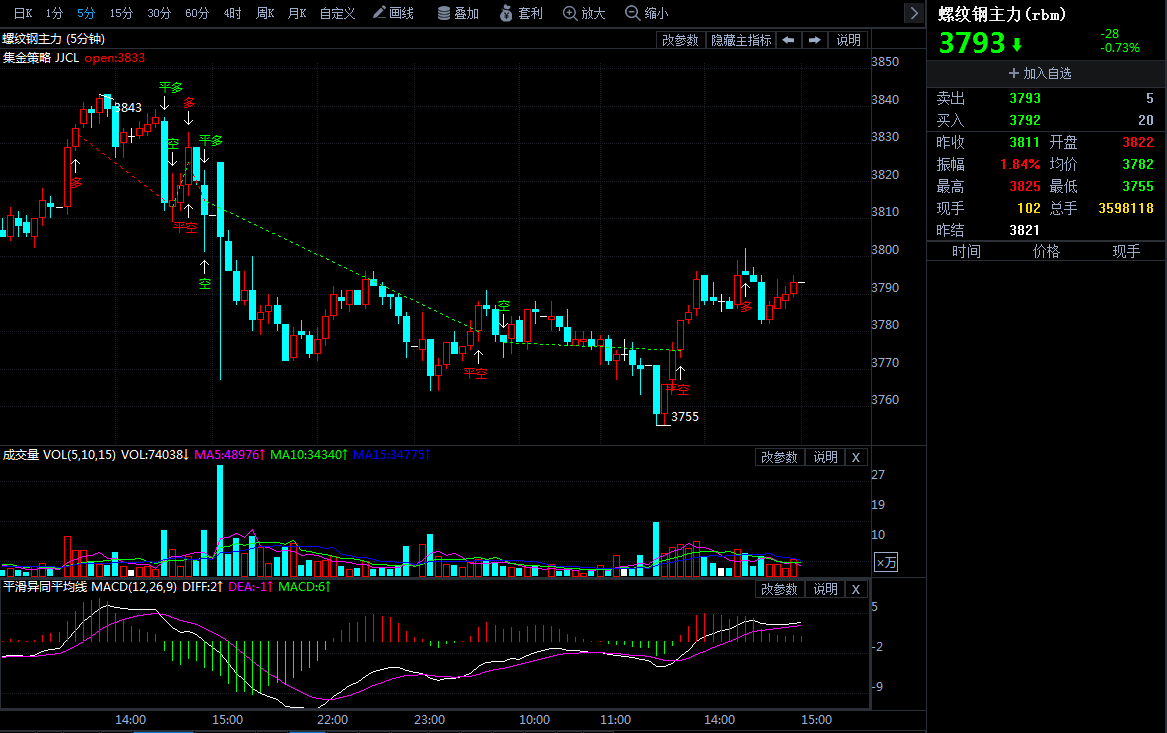Click 说明 in the MACD panel

825,589
